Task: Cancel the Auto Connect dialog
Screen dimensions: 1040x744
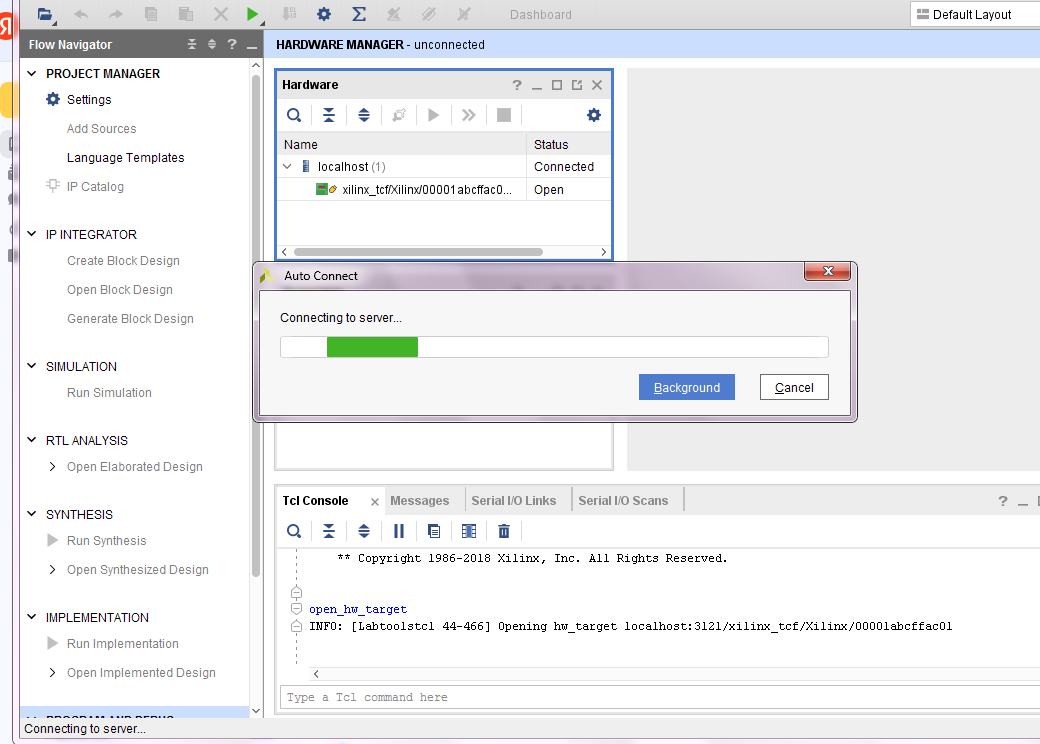Action: pyautogui.click(x=794, y=387)
